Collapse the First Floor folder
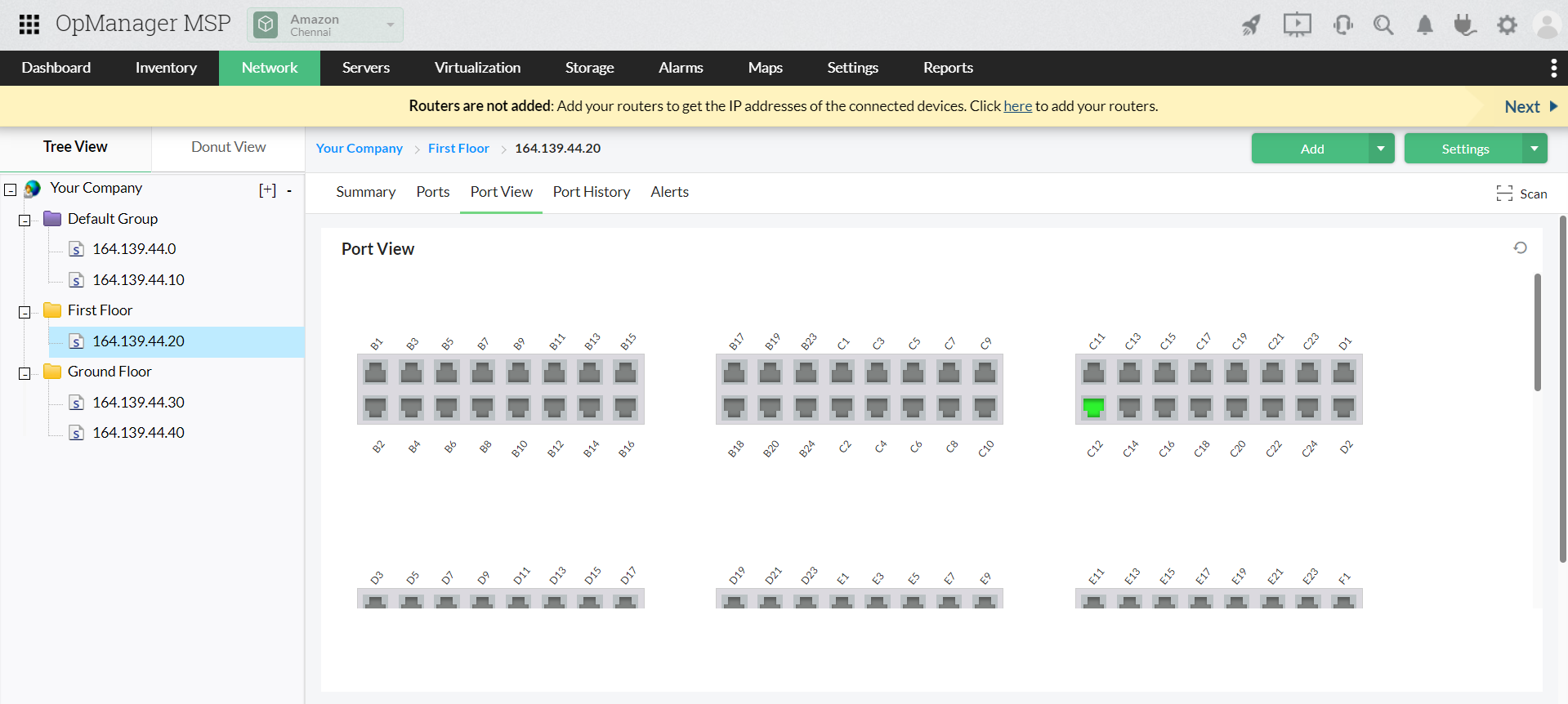The width and height of the screenshot is (1568, 704). 25,312
